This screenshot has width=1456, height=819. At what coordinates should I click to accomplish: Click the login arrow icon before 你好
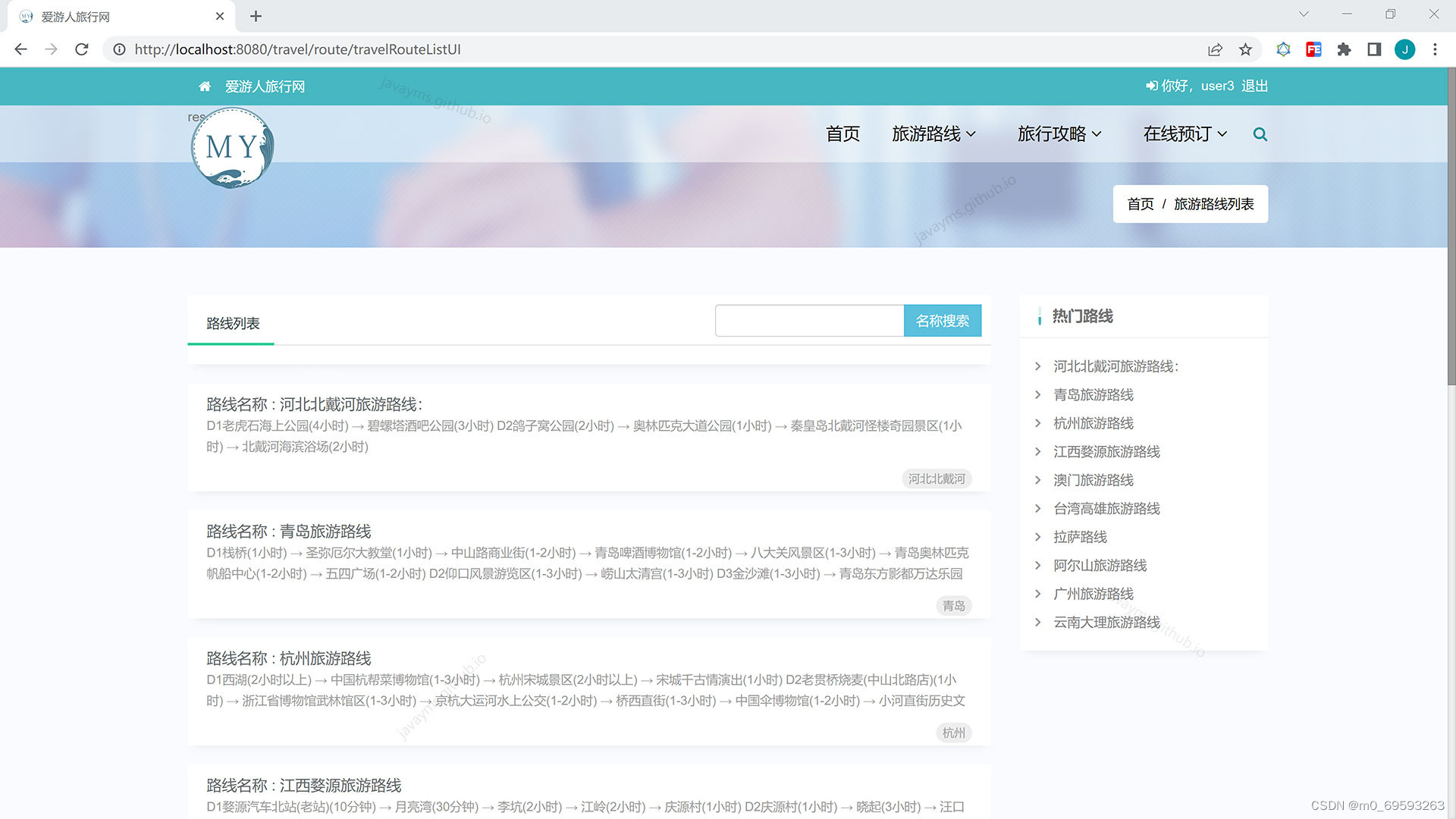tap(1151, 86)
